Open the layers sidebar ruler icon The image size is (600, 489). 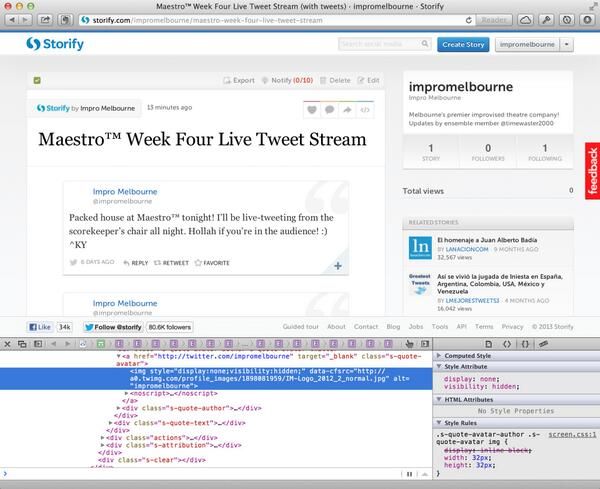click(543, 344)
